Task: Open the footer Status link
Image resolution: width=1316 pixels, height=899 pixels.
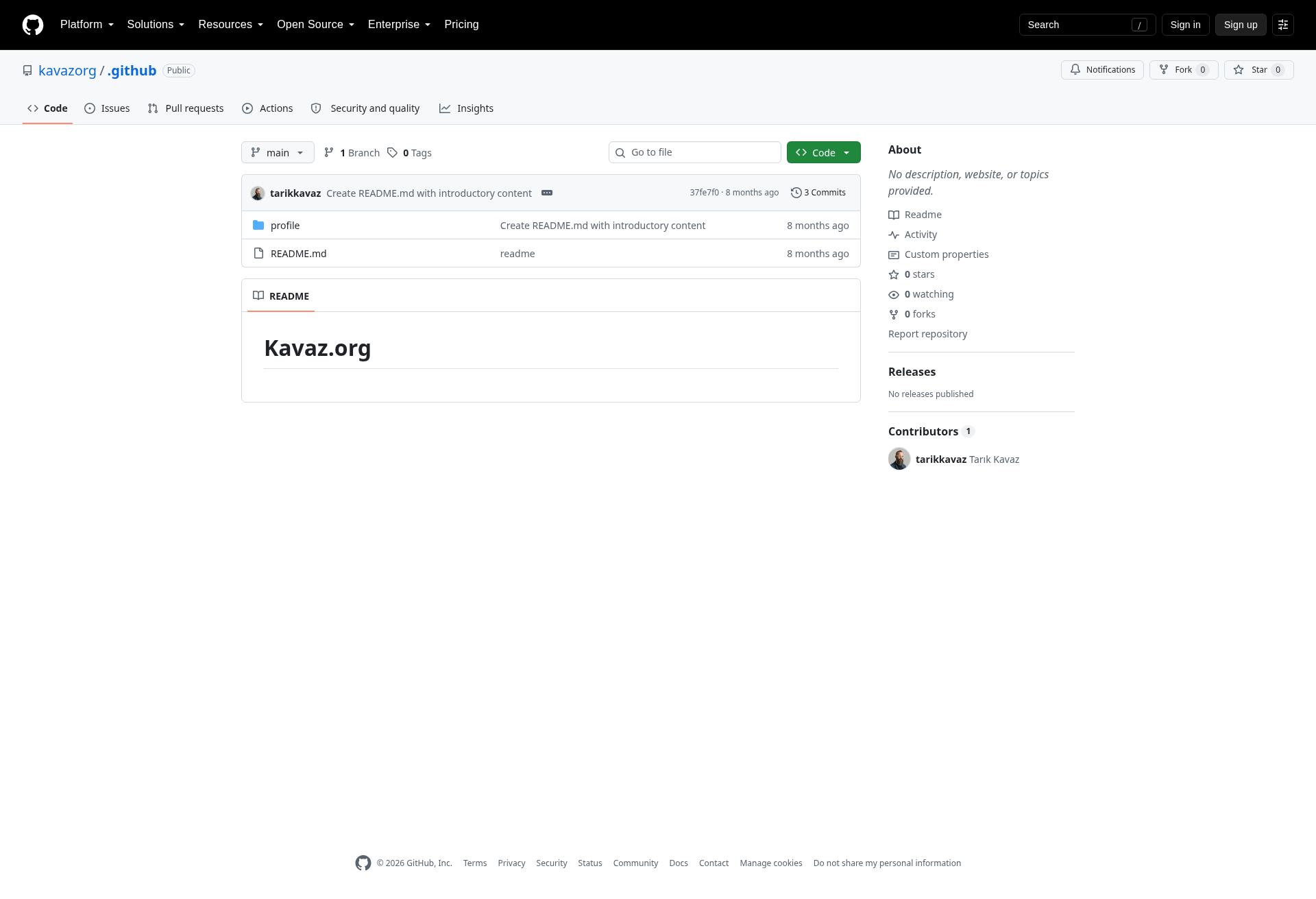Action: pos(590,863)
